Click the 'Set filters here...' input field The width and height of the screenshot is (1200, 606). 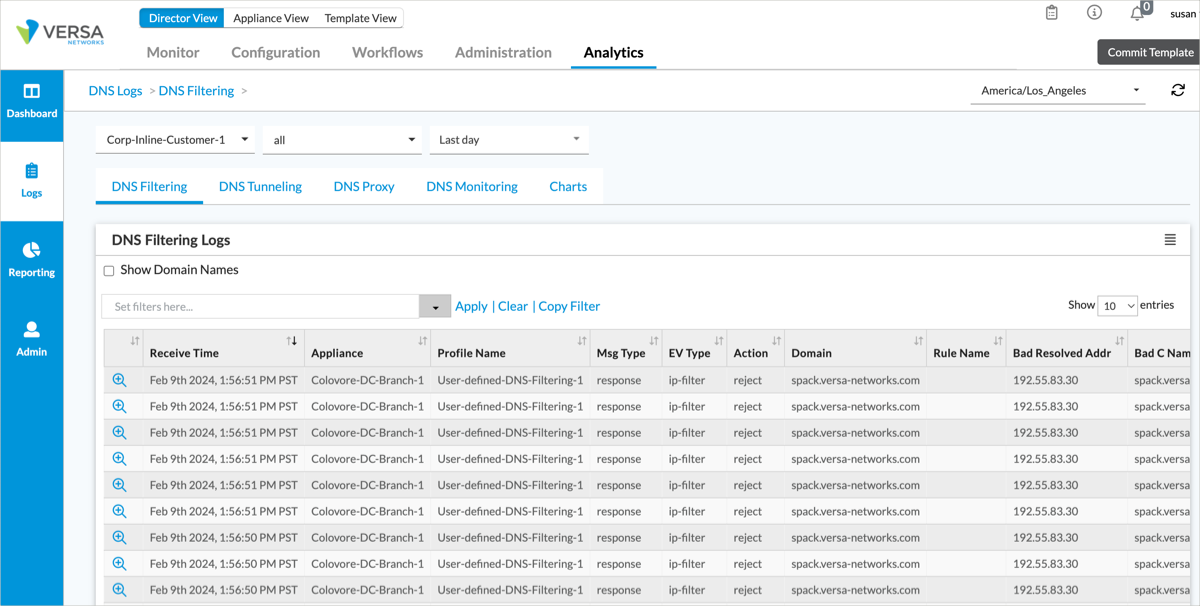point(261,307)
